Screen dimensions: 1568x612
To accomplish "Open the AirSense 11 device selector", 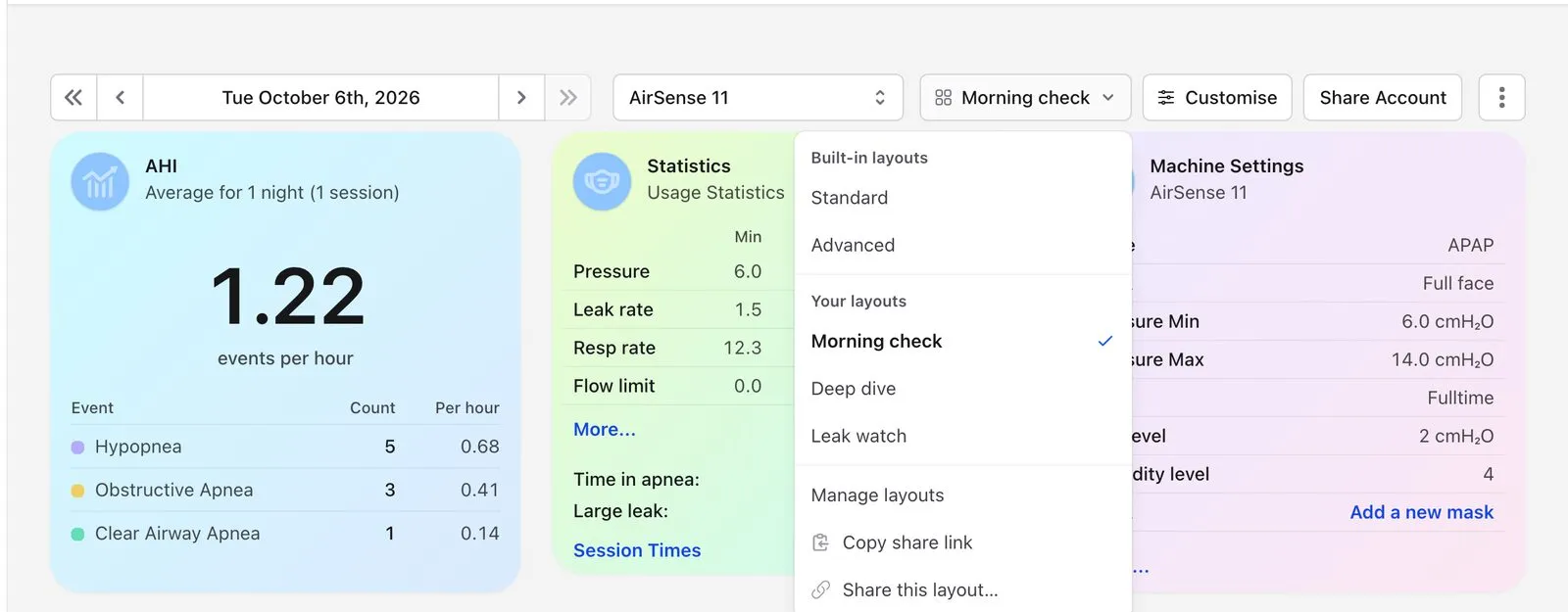I will 759,98.
